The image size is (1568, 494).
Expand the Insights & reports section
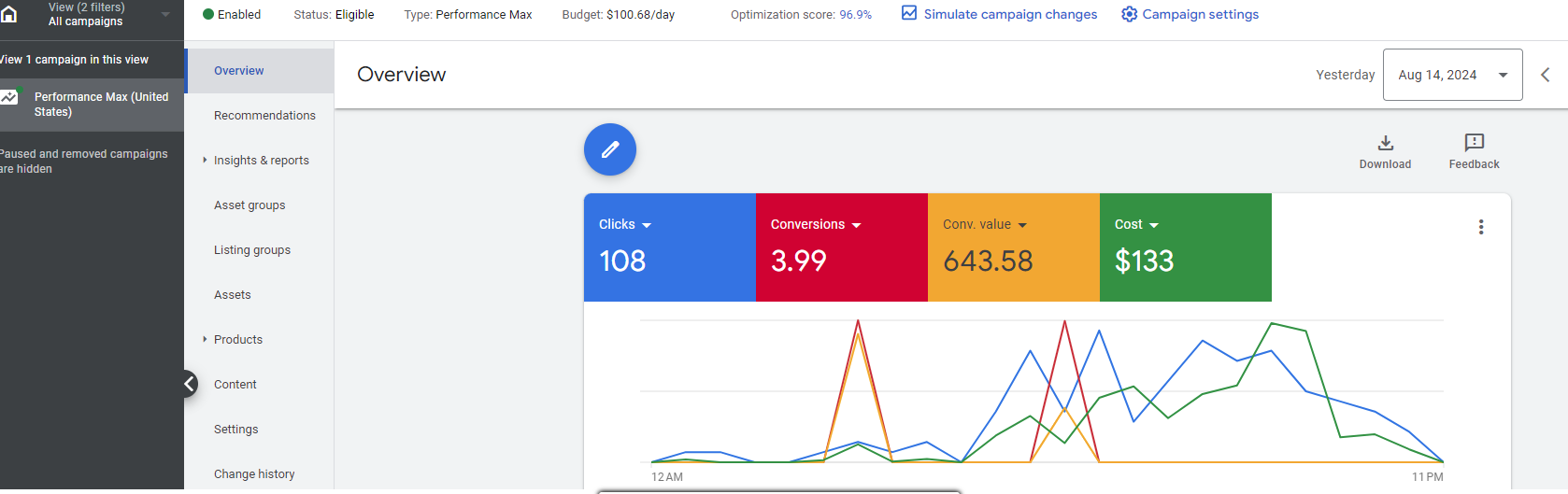205,161
